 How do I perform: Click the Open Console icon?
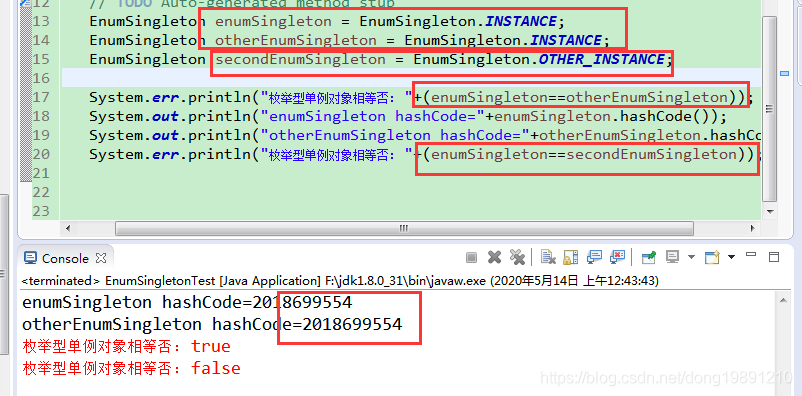712,257
